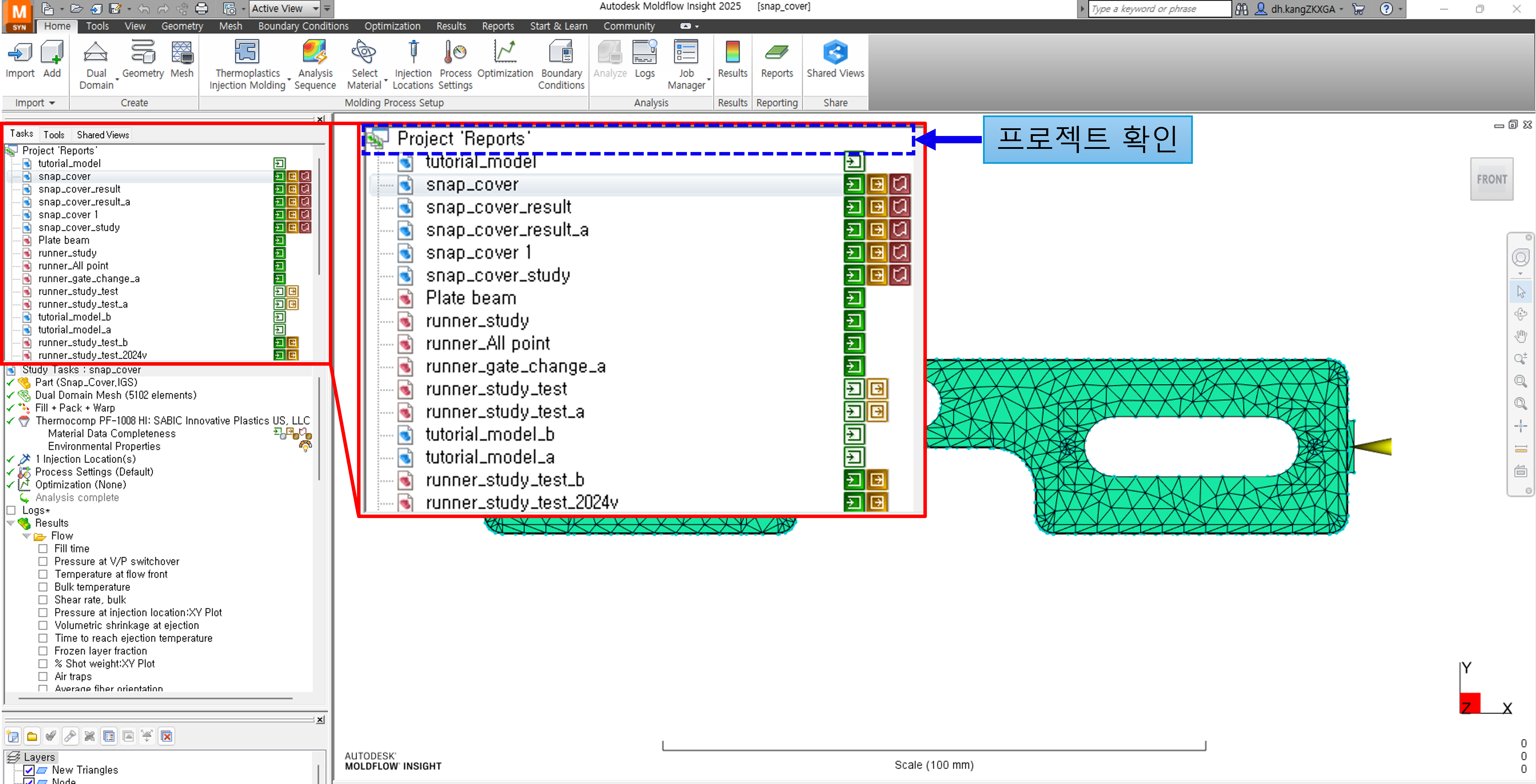Toggle the Logs checkbox in Study Tasks
The image size is (1536, 784).
(x=11, y=510)
